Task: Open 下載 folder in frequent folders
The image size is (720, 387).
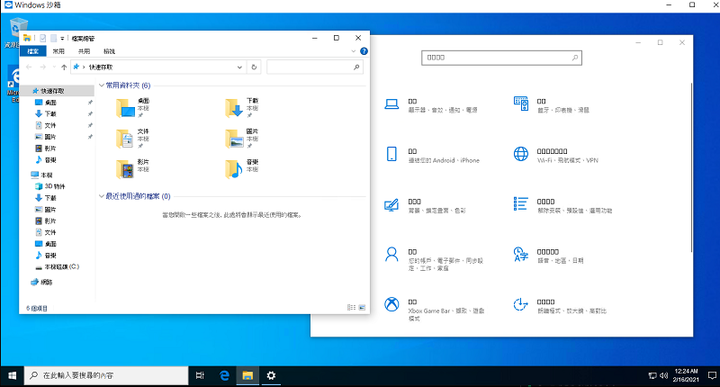Action: pyautogui.click(x=242, y=107)
